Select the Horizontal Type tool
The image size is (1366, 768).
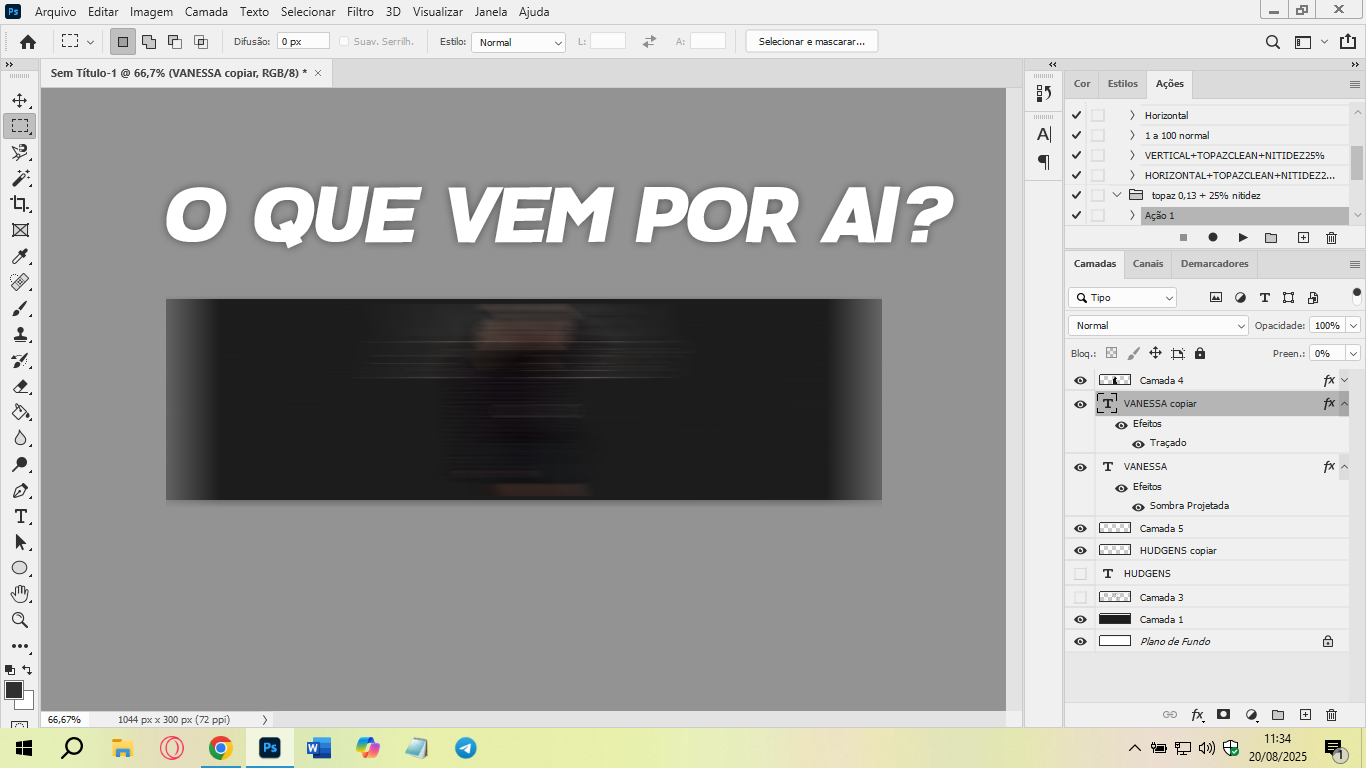19,516
